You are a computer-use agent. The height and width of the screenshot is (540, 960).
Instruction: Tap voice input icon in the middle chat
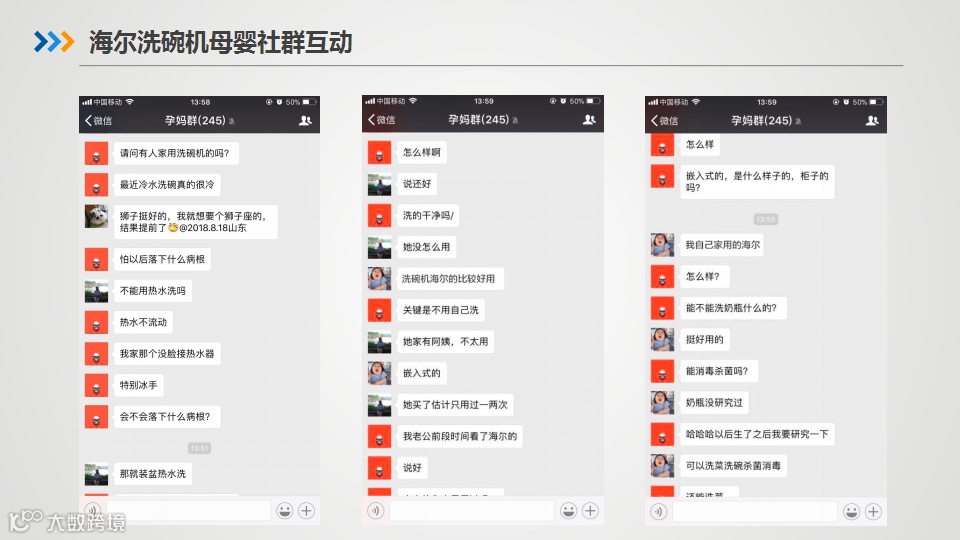coord(375,511)
